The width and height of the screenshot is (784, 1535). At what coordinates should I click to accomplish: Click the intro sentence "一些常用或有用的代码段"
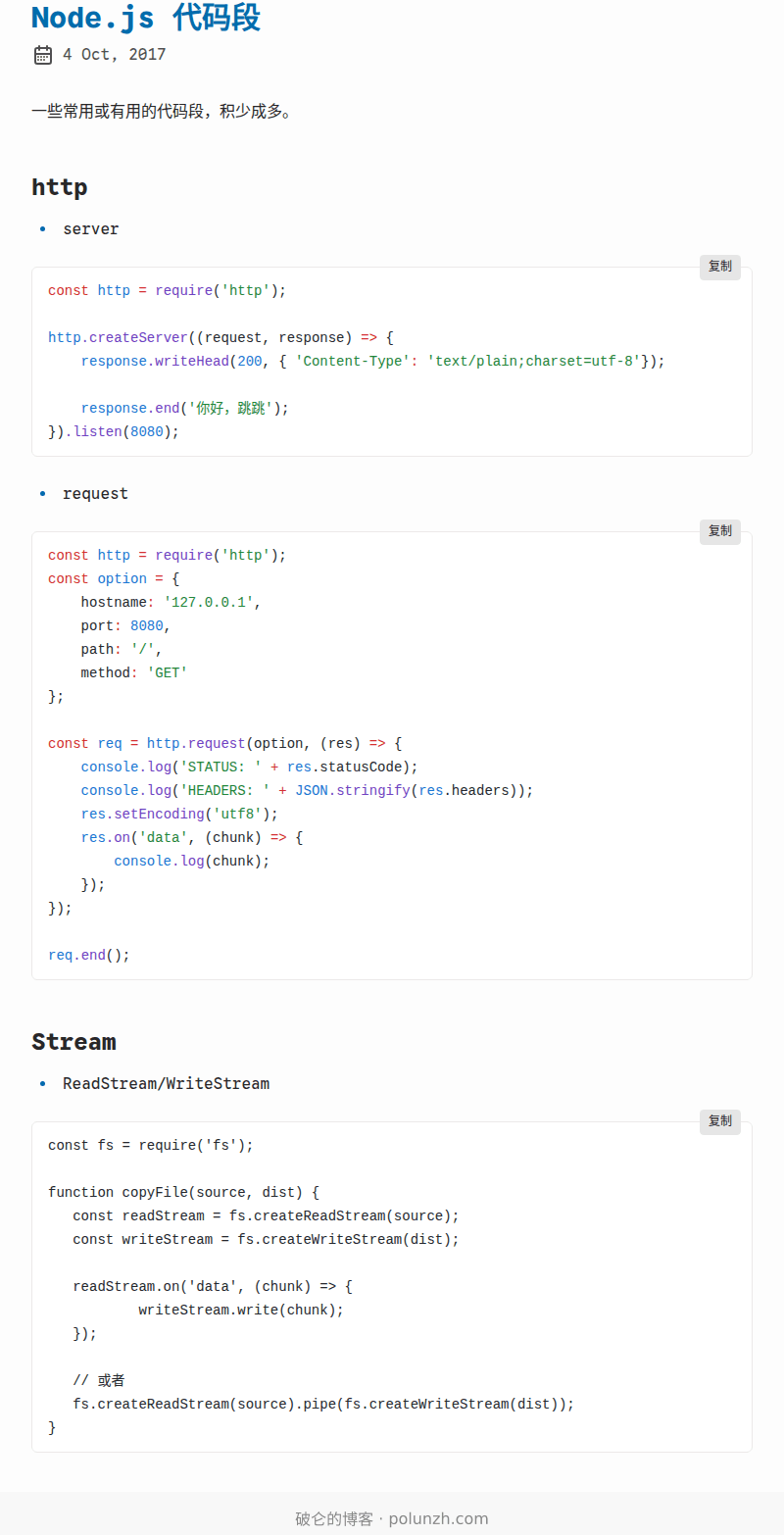point(162,112)
